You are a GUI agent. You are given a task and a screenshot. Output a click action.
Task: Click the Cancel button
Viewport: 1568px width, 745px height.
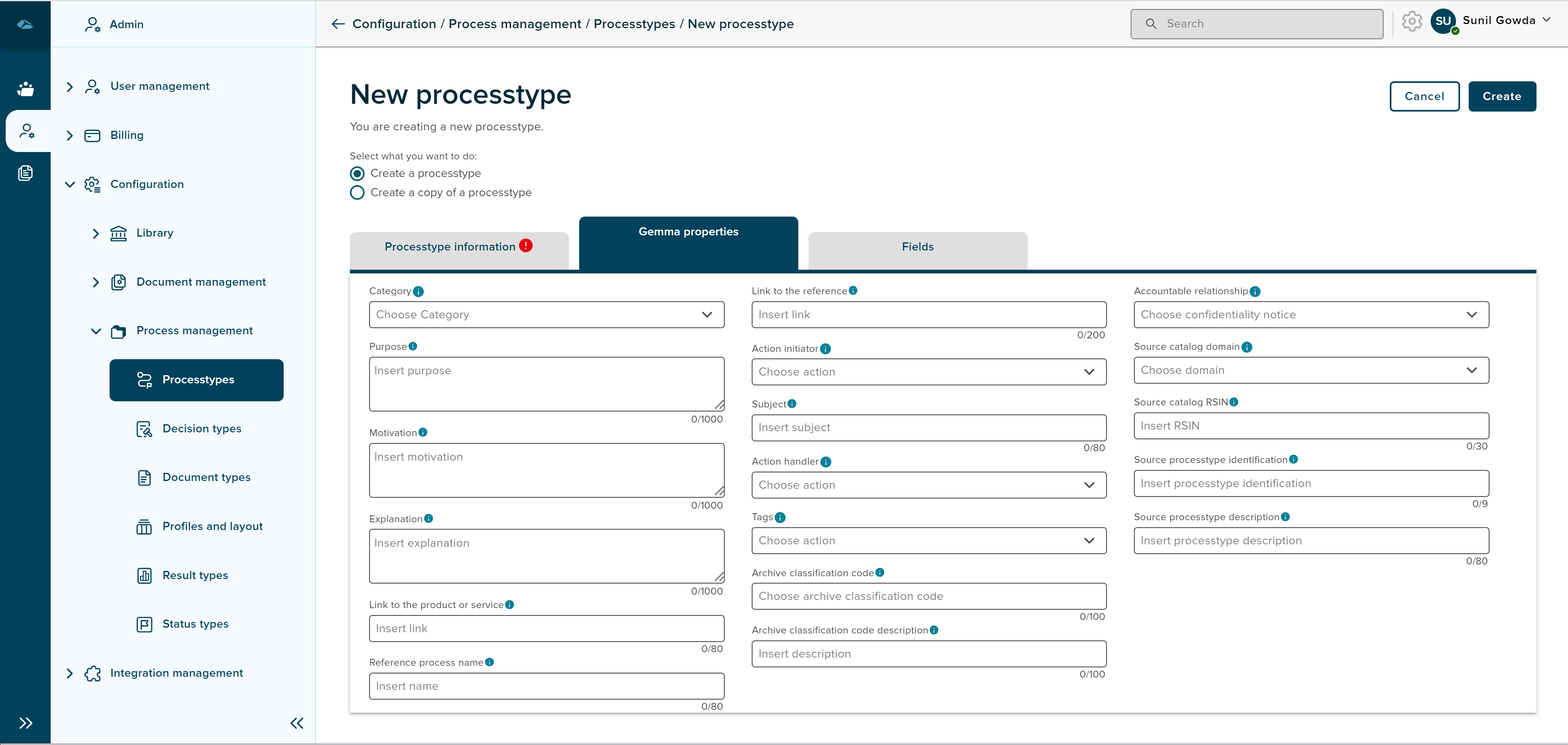coord(1424,96)
